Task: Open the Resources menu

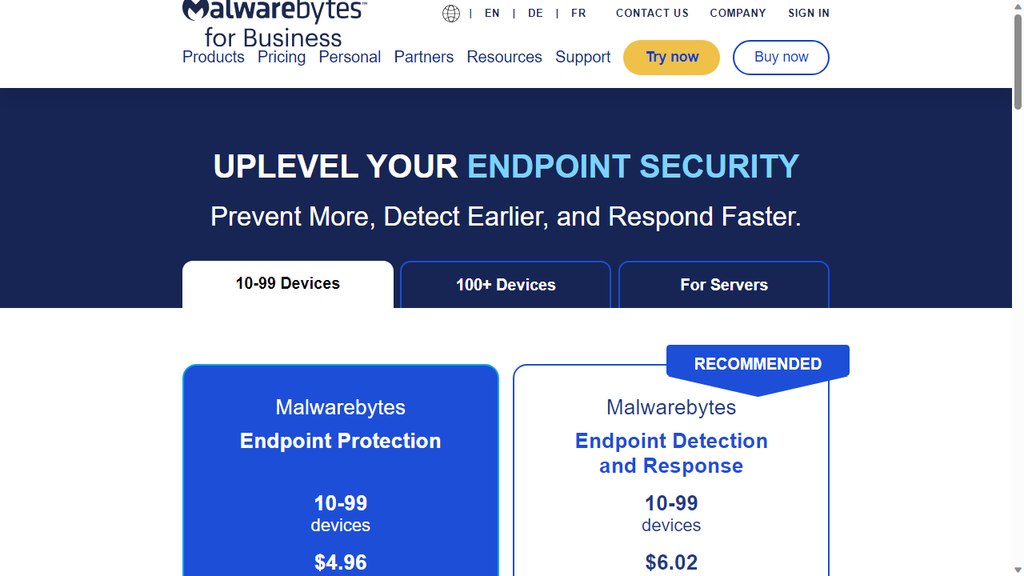Action: (x=504, y=57)
